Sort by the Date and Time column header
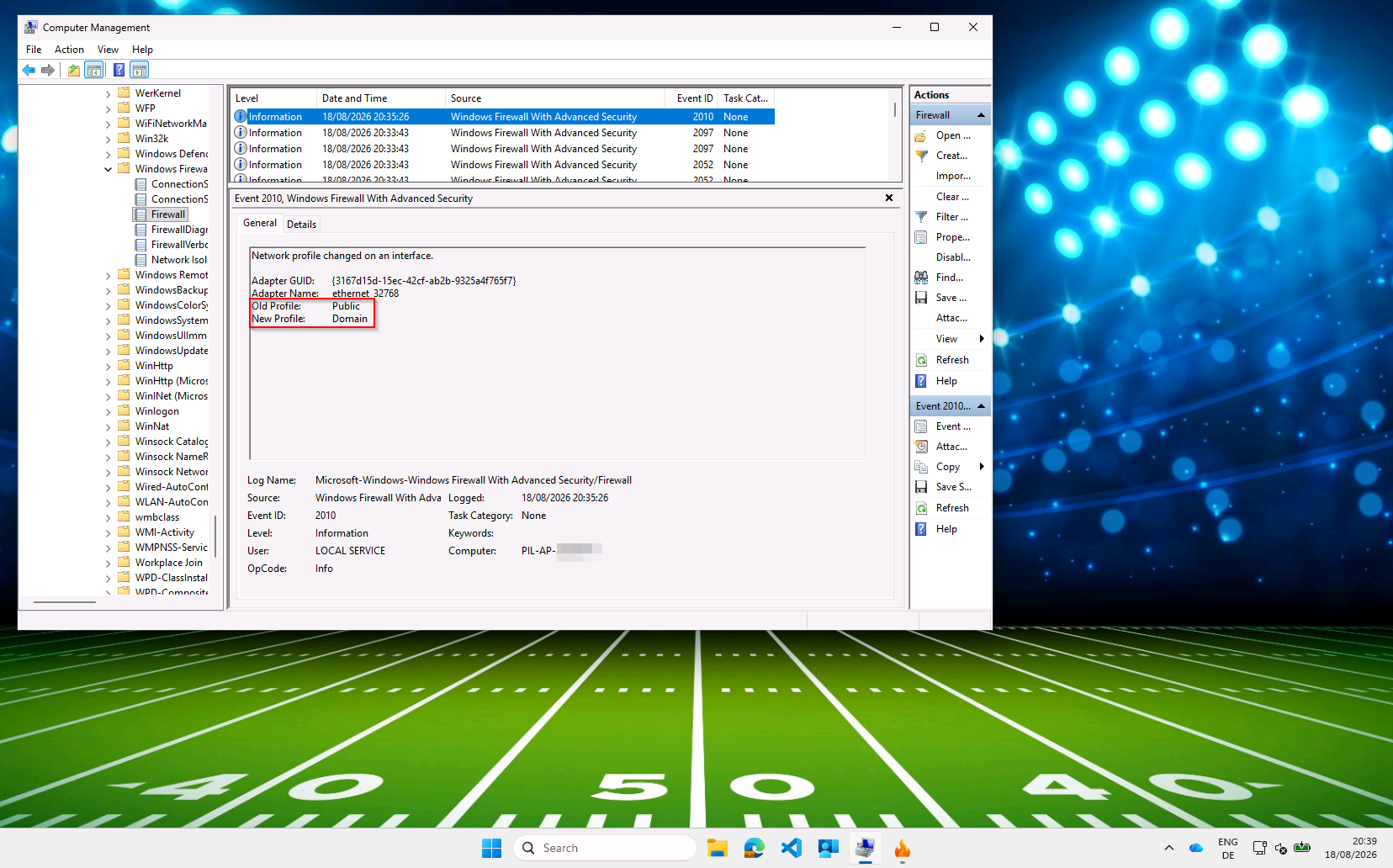Image resolution: width=1393 pixels, height=868 pixels. (381, 98)
